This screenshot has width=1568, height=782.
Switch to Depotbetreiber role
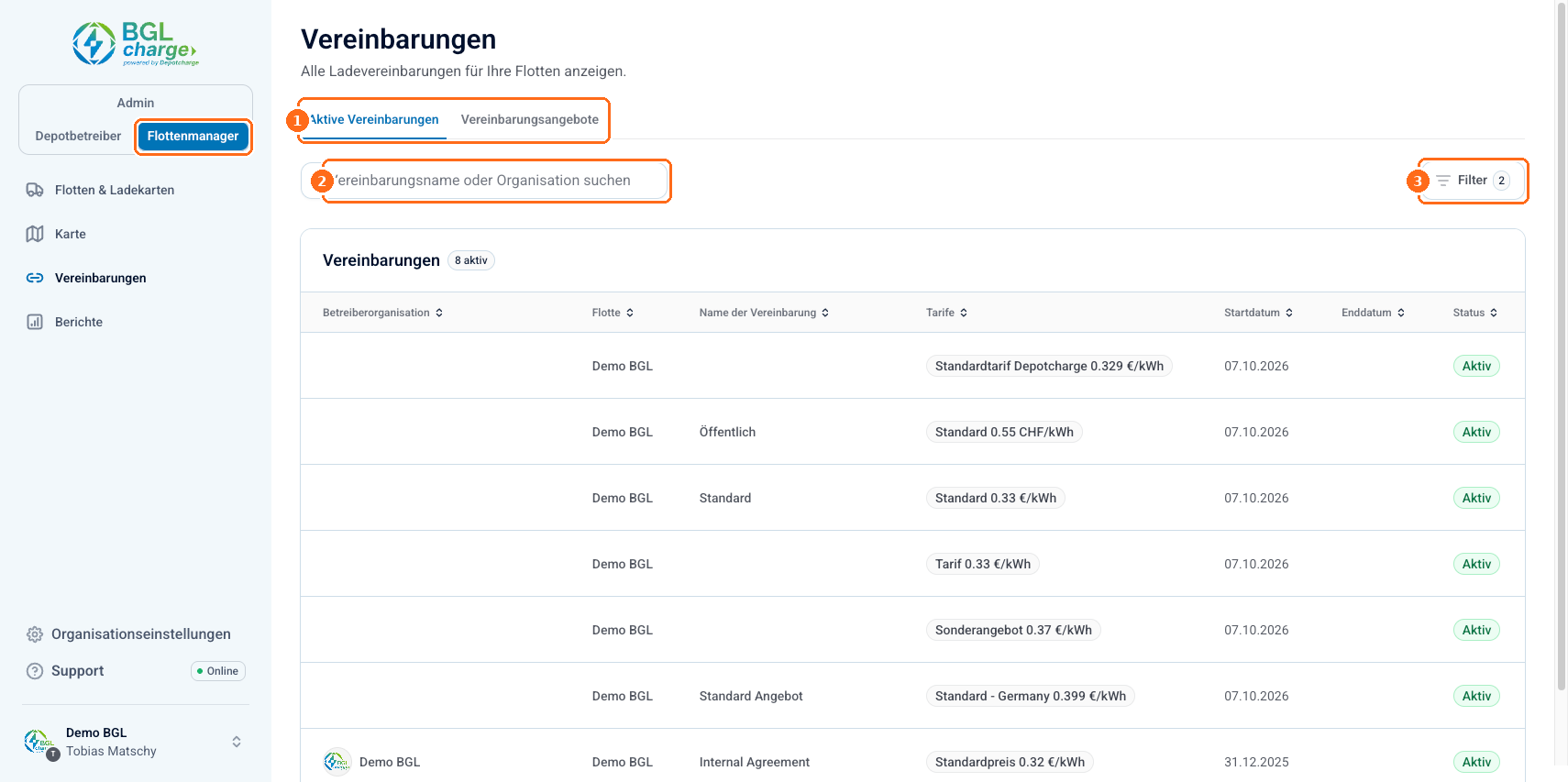[78, 136]
